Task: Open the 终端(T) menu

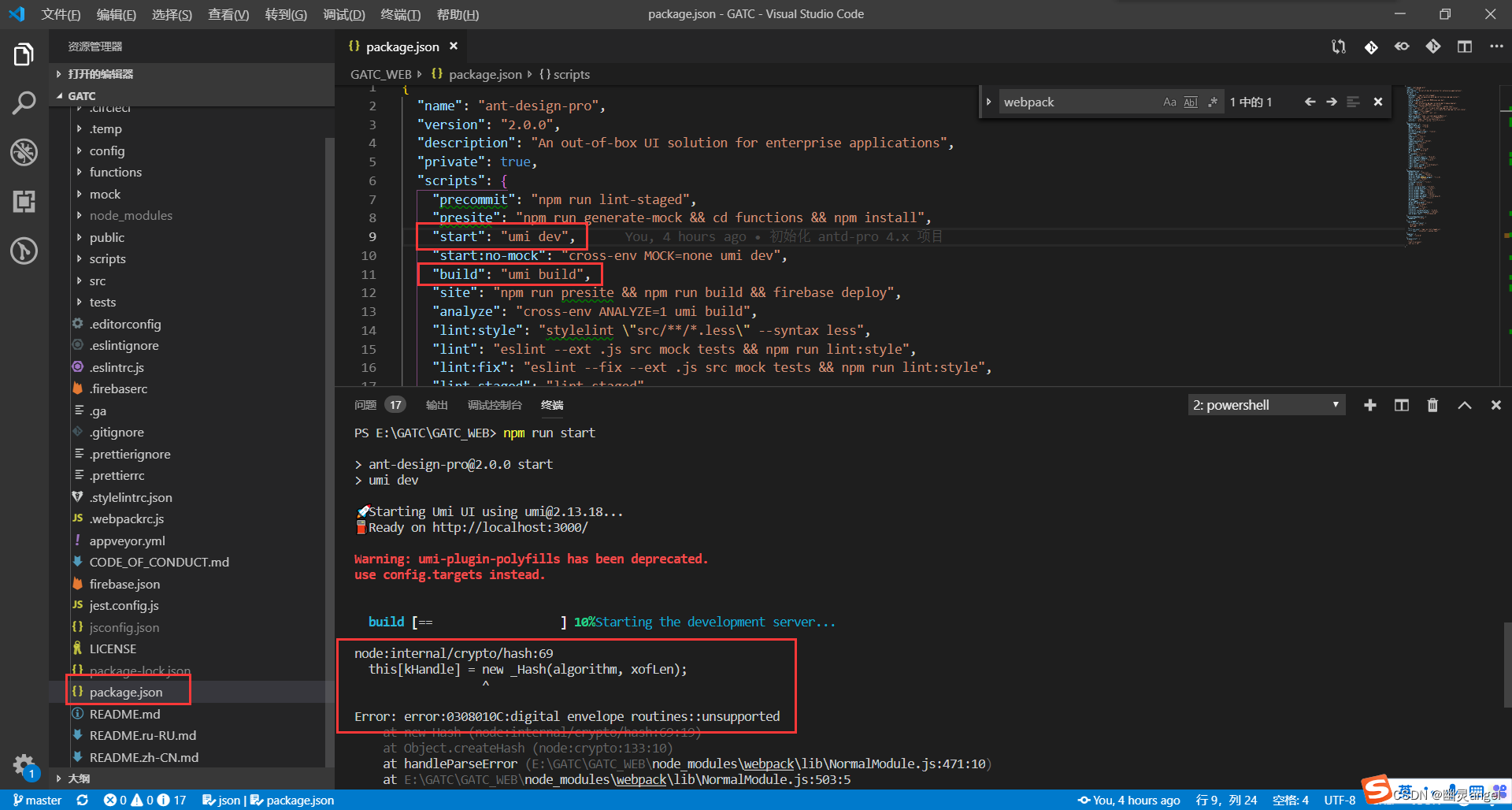Action: pos(401,14)
